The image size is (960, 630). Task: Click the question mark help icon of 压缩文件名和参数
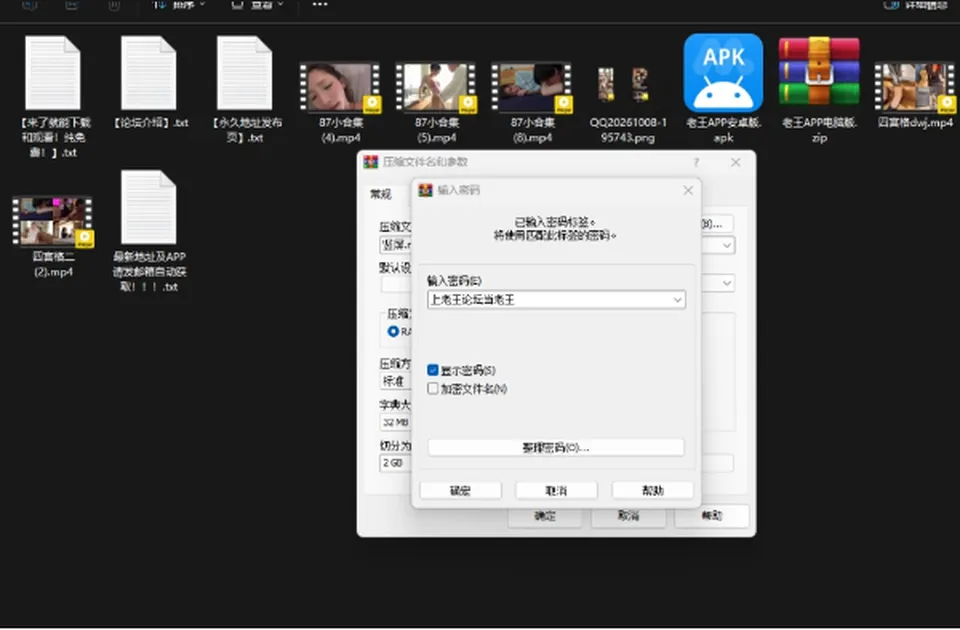tap(696, 162)
